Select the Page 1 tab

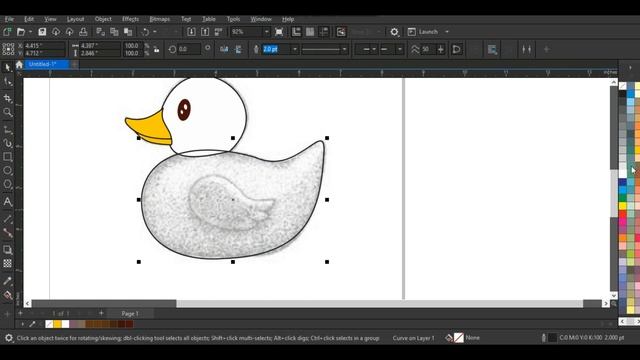pos(130,313)
